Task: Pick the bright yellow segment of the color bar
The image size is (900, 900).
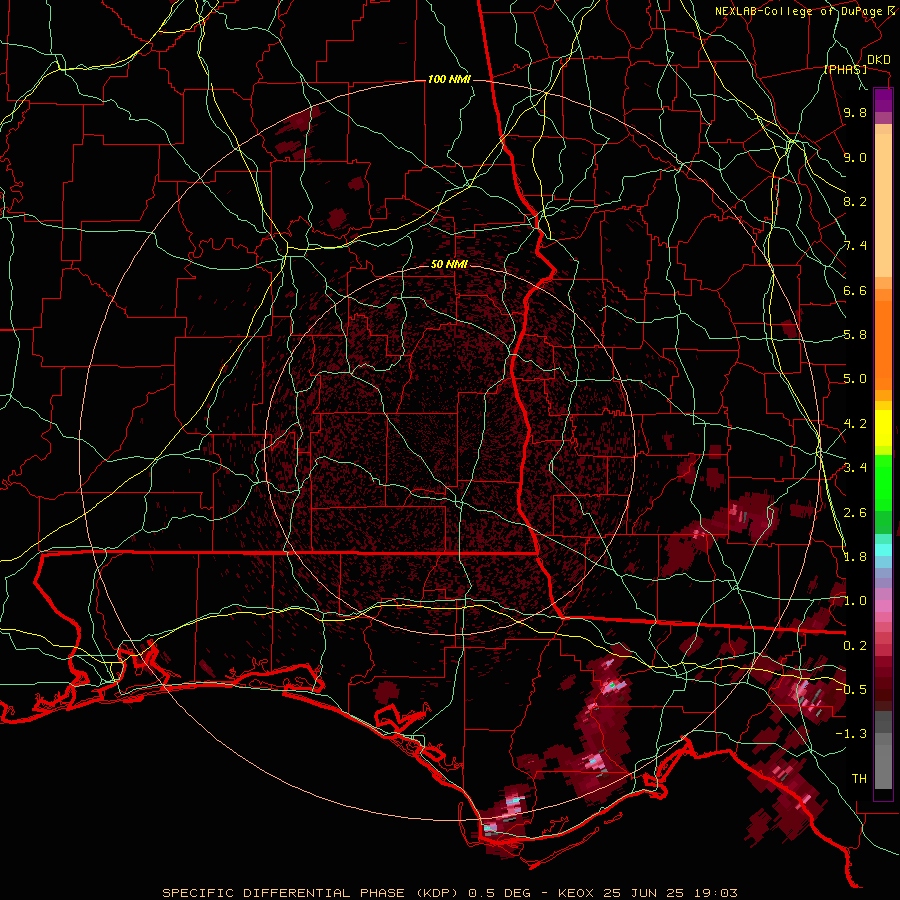Action: 883,428
